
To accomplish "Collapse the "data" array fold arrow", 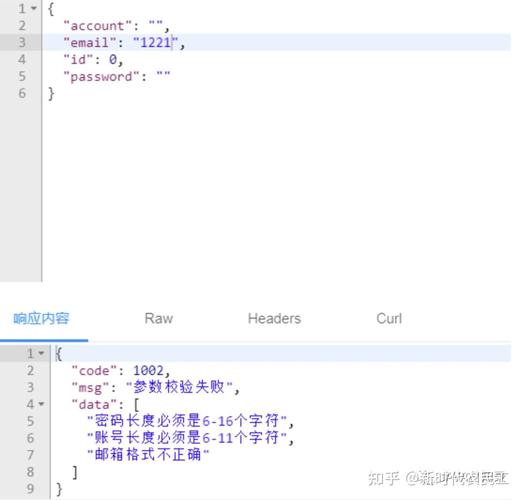I will click(41, 404).
